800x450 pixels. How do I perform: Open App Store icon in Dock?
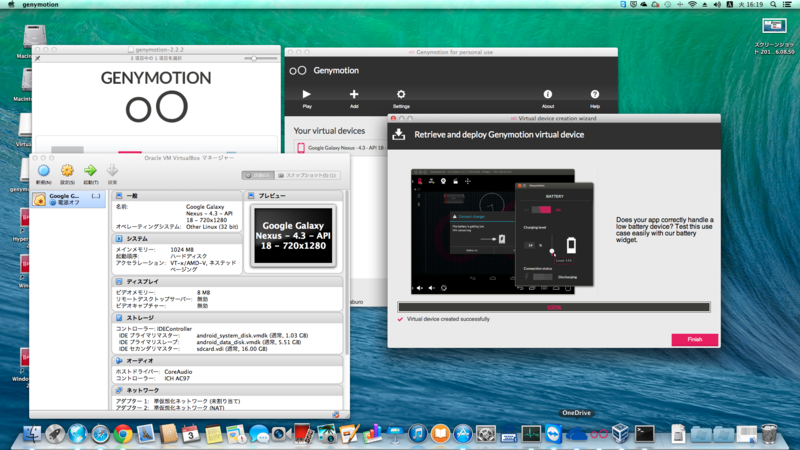coord(463,434)
